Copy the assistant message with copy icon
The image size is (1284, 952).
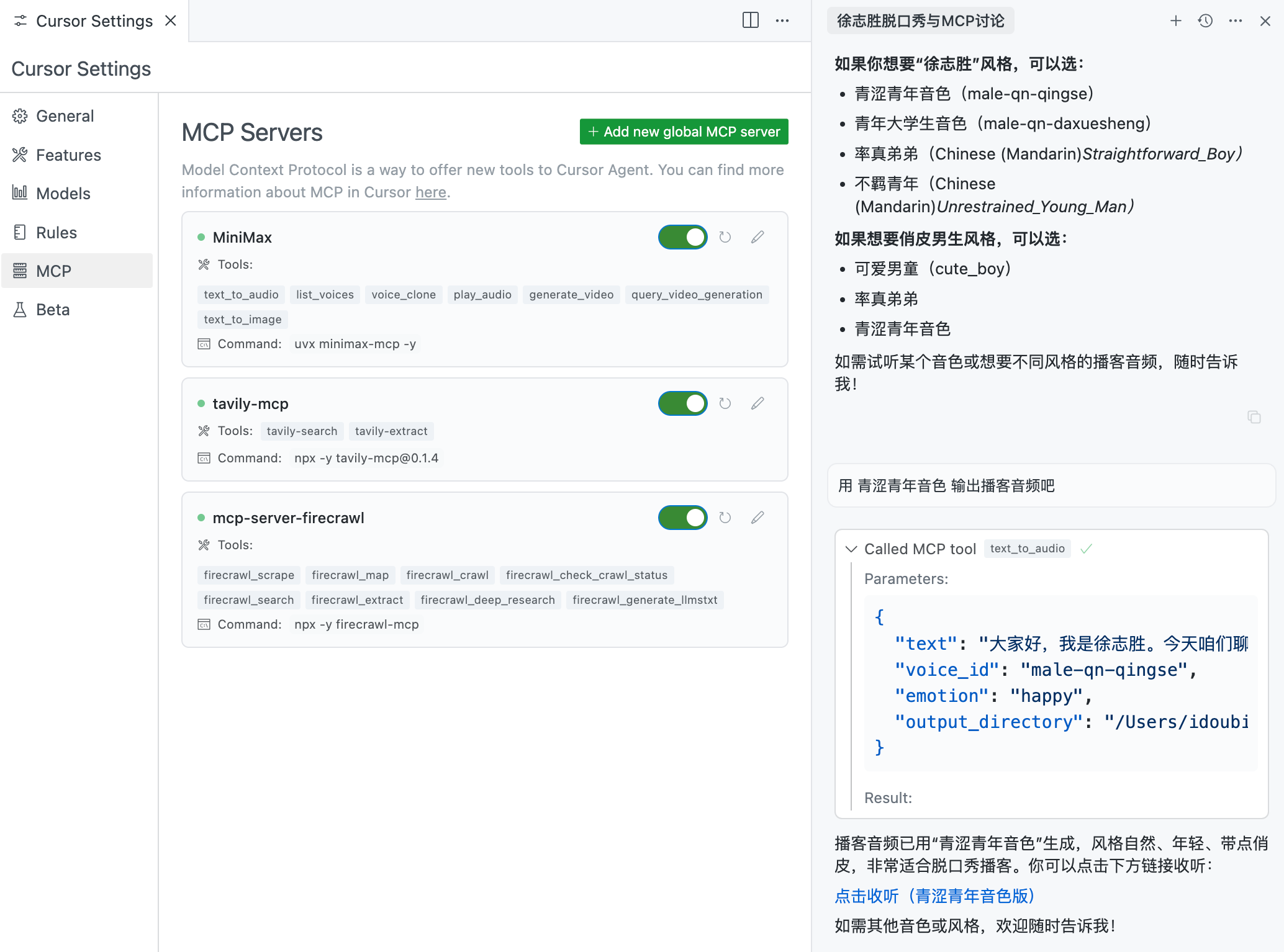coord(1254,417)
